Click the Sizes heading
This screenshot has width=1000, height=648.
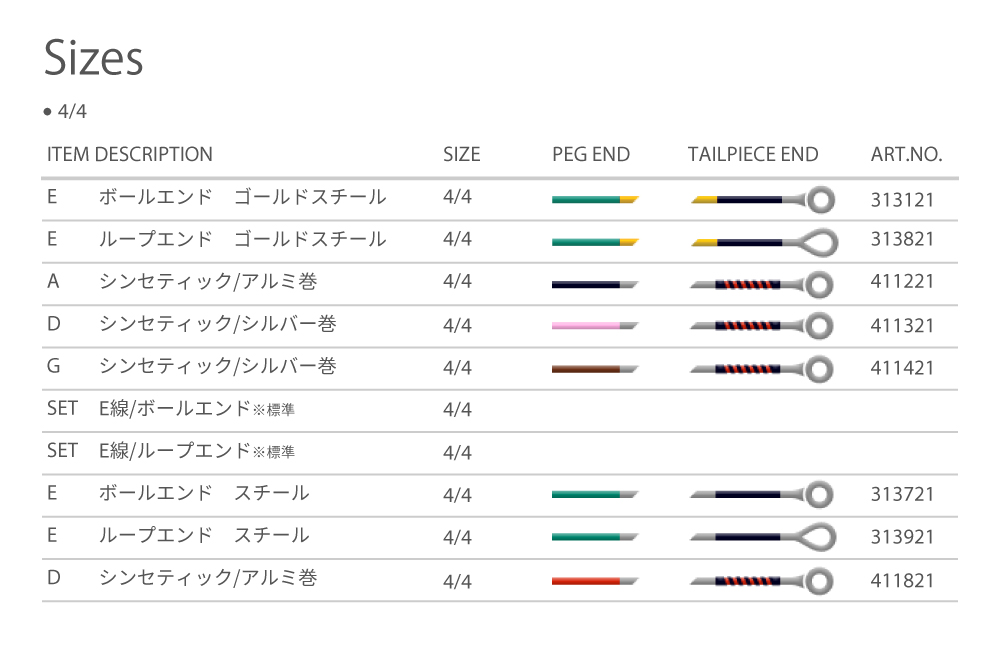tap(94, 59)
